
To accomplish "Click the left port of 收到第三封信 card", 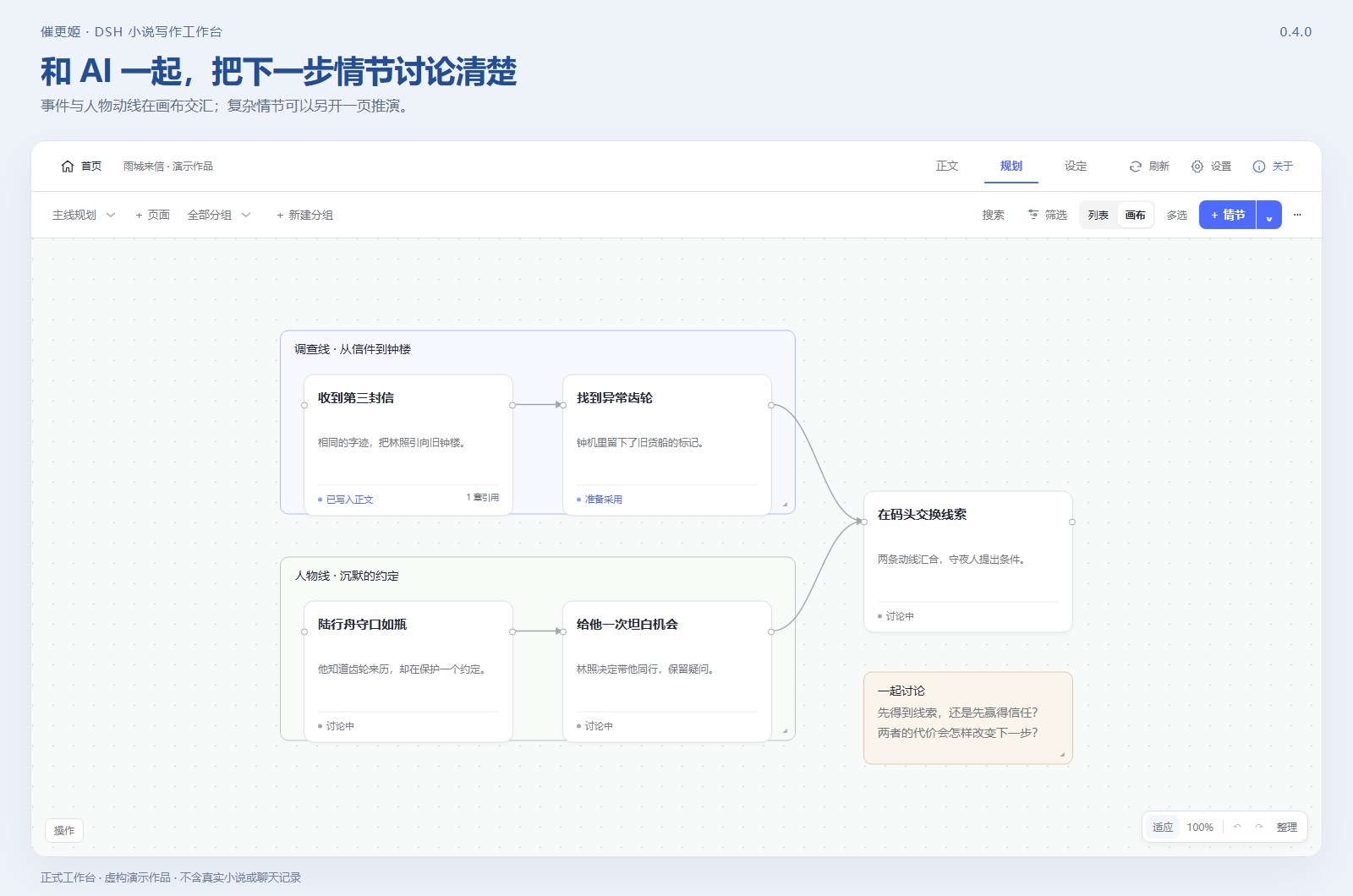I will pyautogui.click(x=304, y=405).
